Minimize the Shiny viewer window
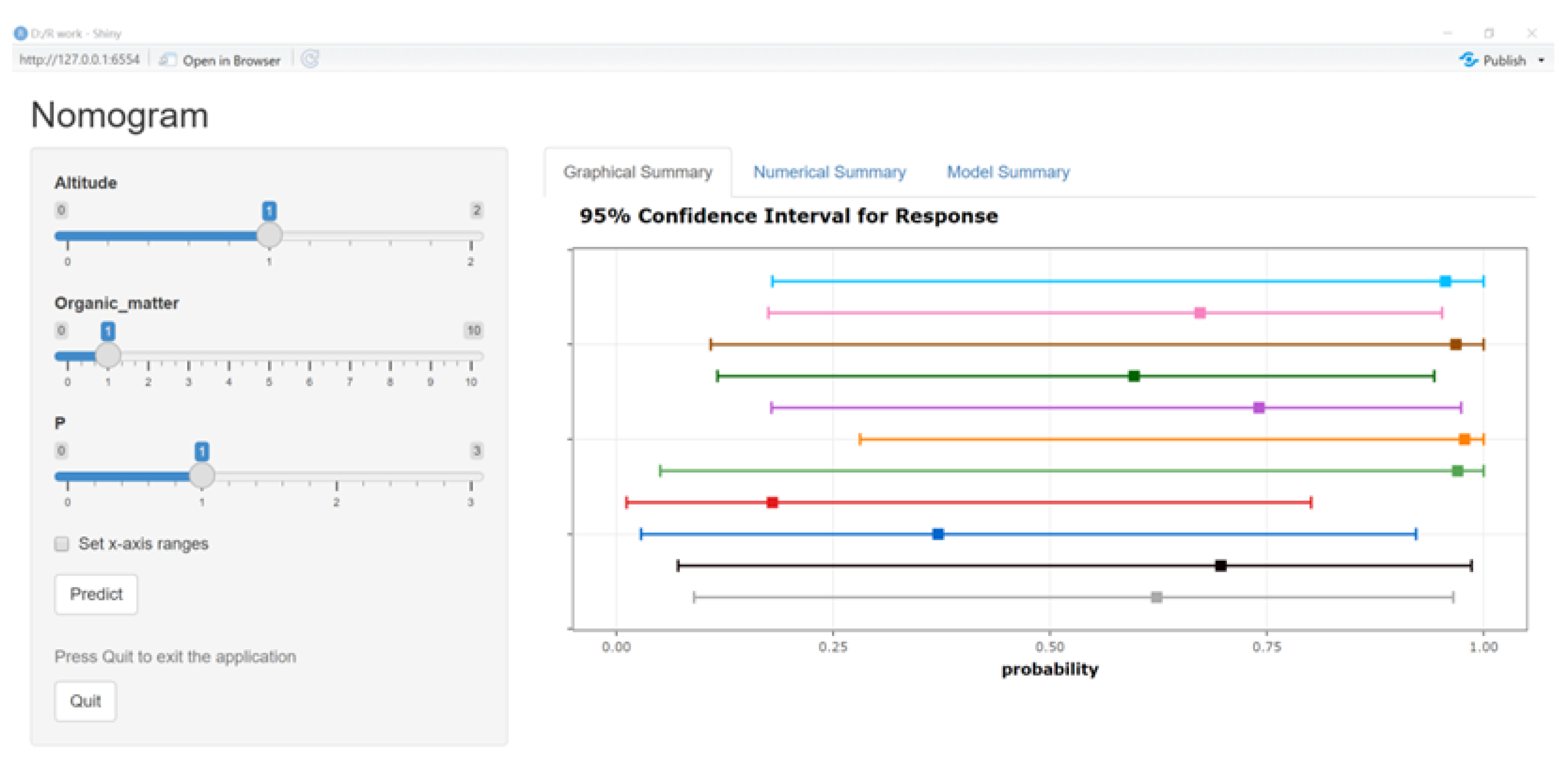Image resolution: width=1568 pixels, height=768 pixels. pyautogui.click(x=1448, y=33)
